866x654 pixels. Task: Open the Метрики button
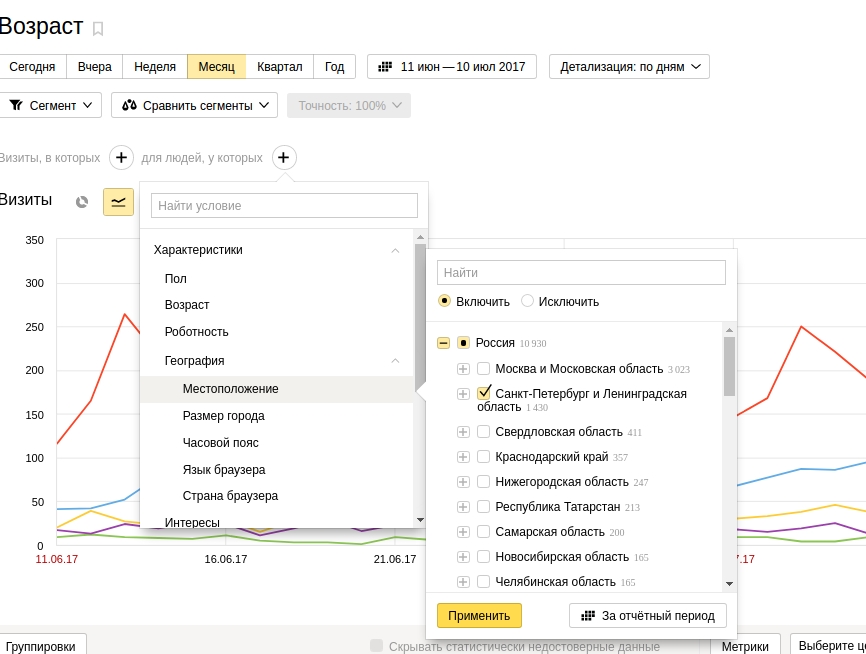[x=745, y=646]
